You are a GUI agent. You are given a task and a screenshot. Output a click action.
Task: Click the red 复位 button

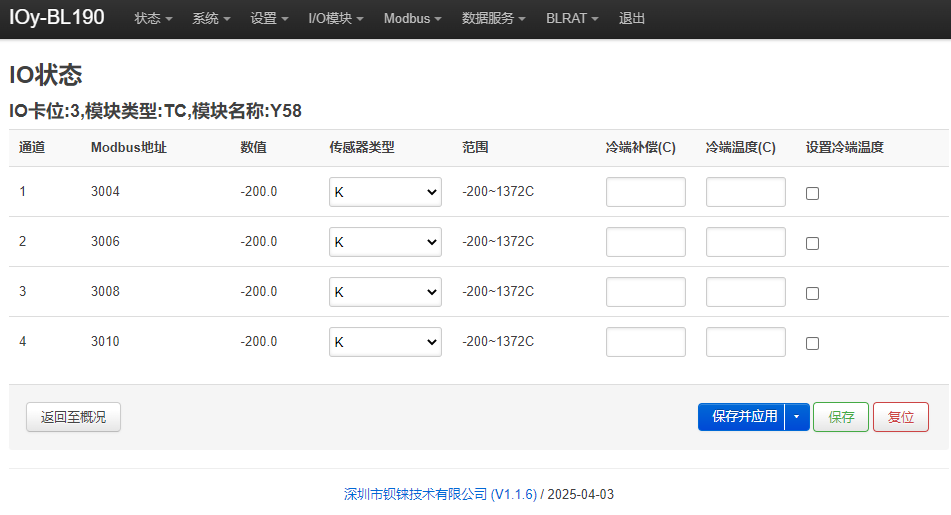901,417
